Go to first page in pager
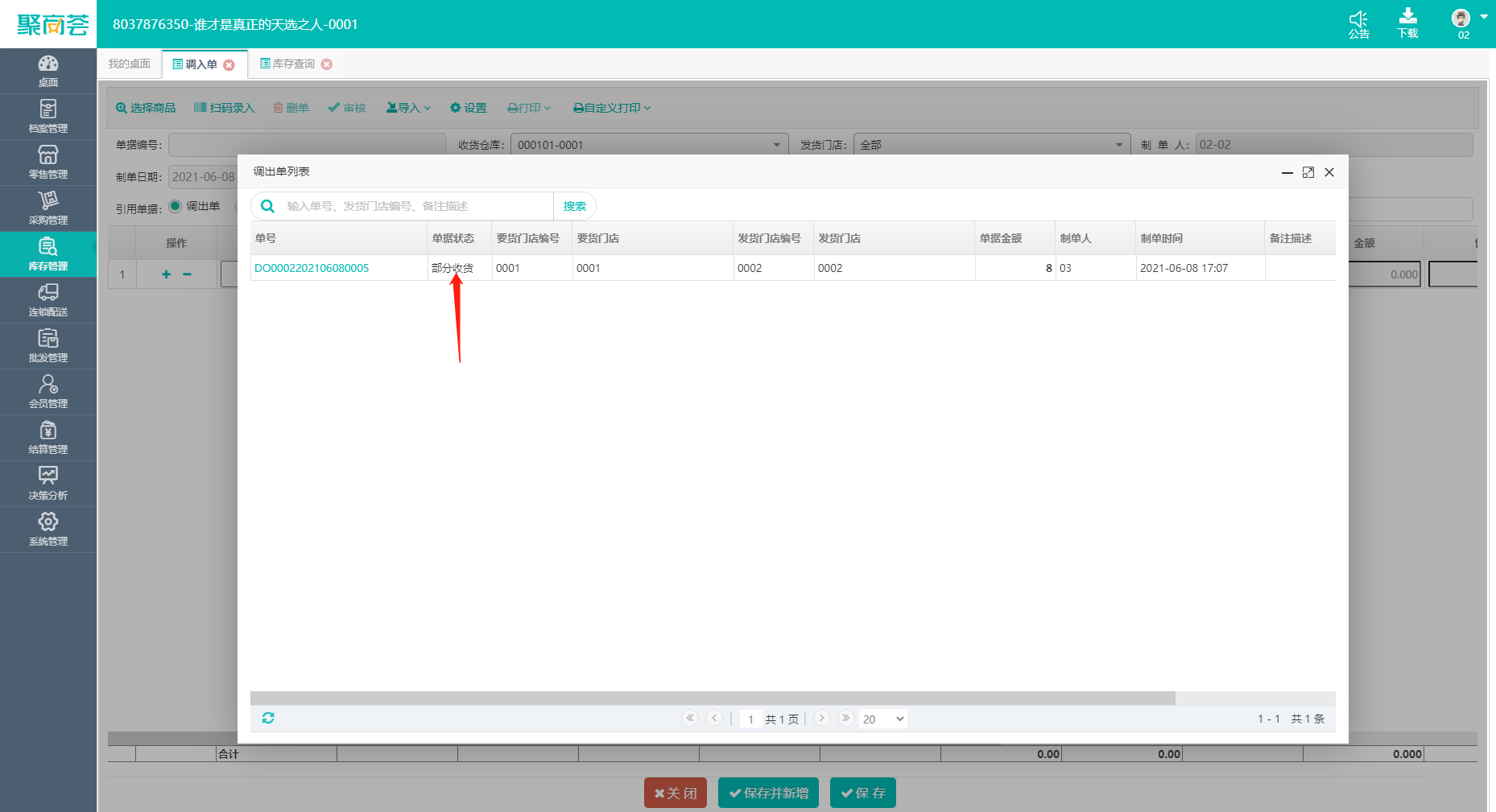The height and width of the screenshot is (812, 1496). click(x=690, y=718)
